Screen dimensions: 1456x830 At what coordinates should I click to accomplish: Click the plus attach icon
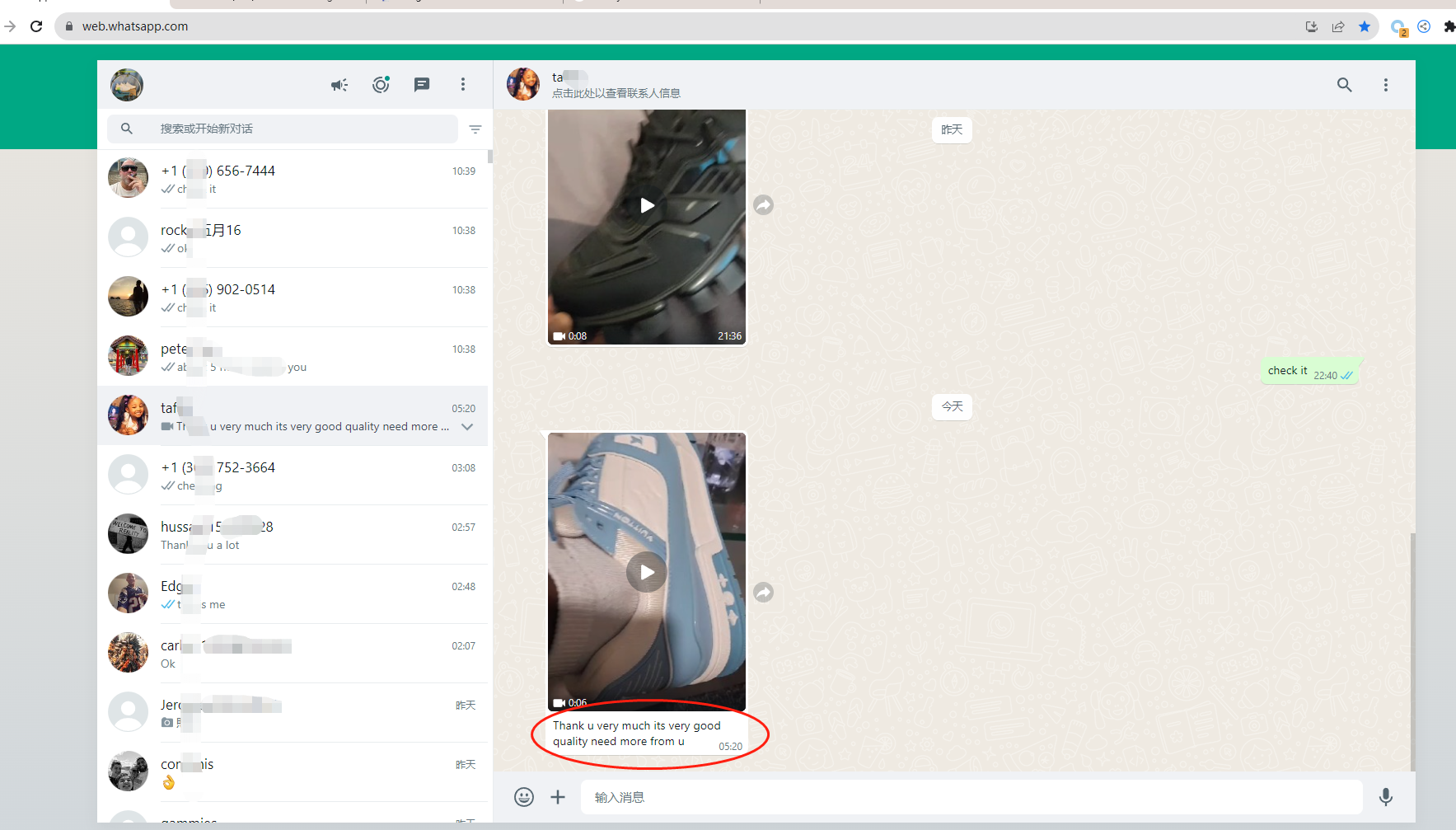558,797
